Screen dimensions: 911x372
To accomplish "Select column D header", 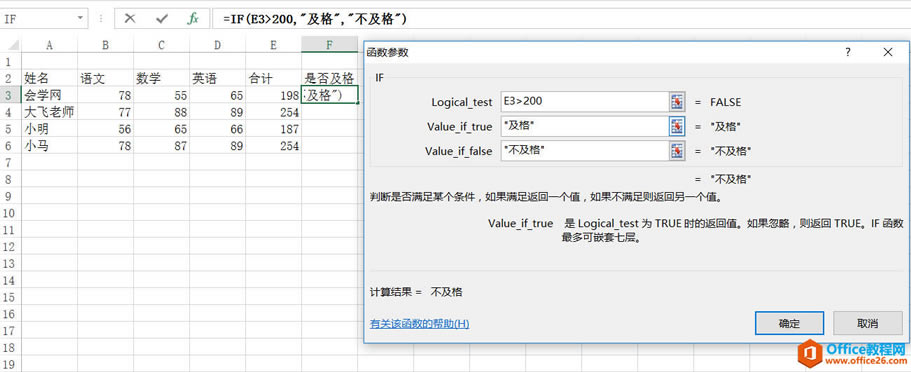I will [x=217, y=45].
